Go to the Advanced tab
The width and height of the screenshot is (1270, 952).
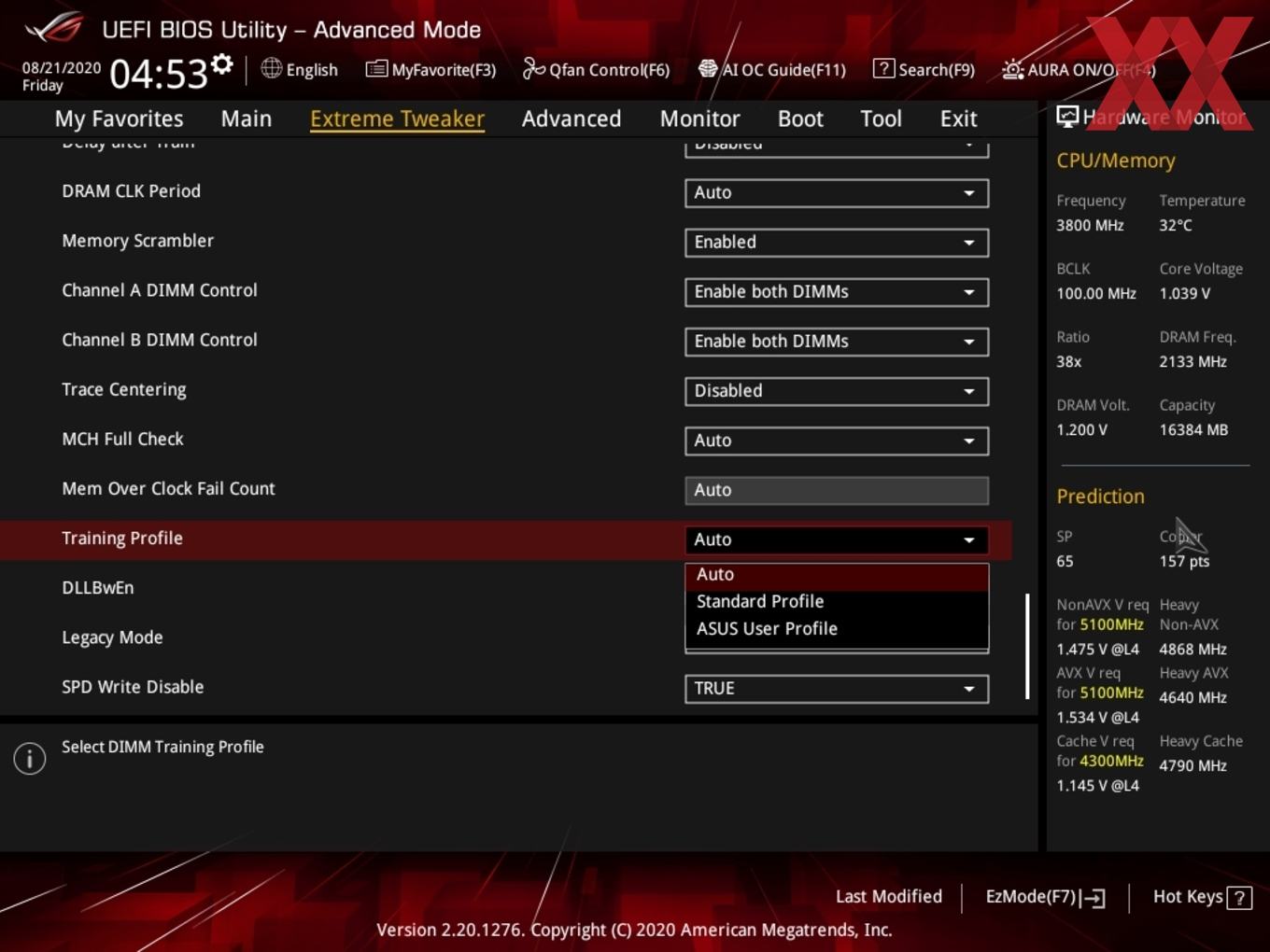571,119
